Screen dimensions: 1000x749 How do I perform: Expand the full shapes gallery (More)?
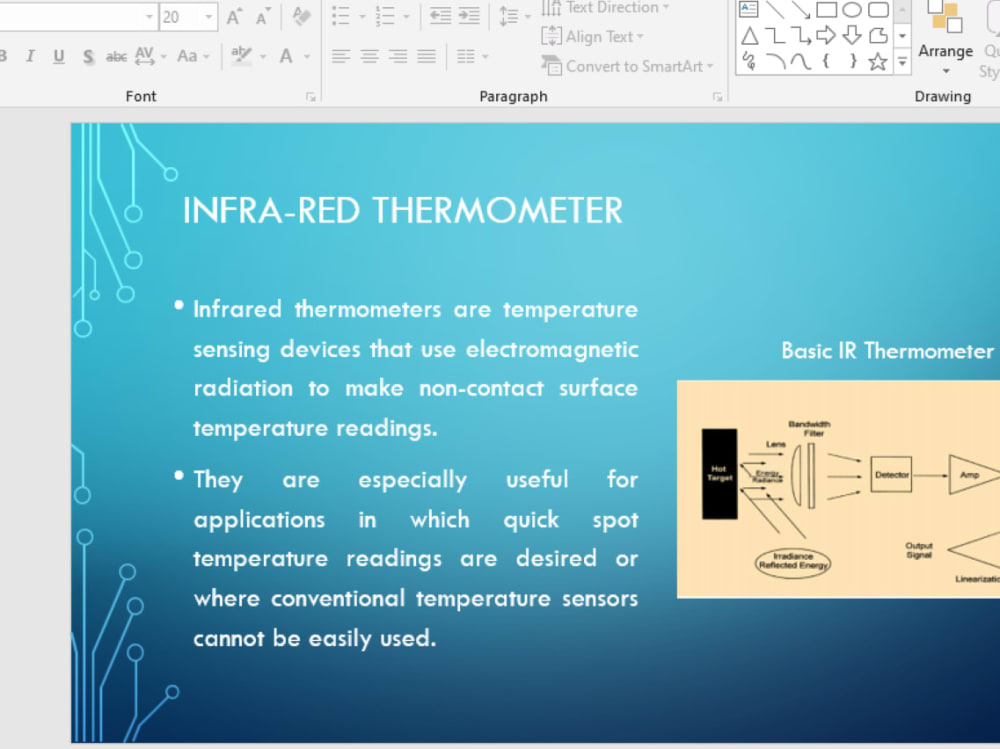tap(902, 62)
